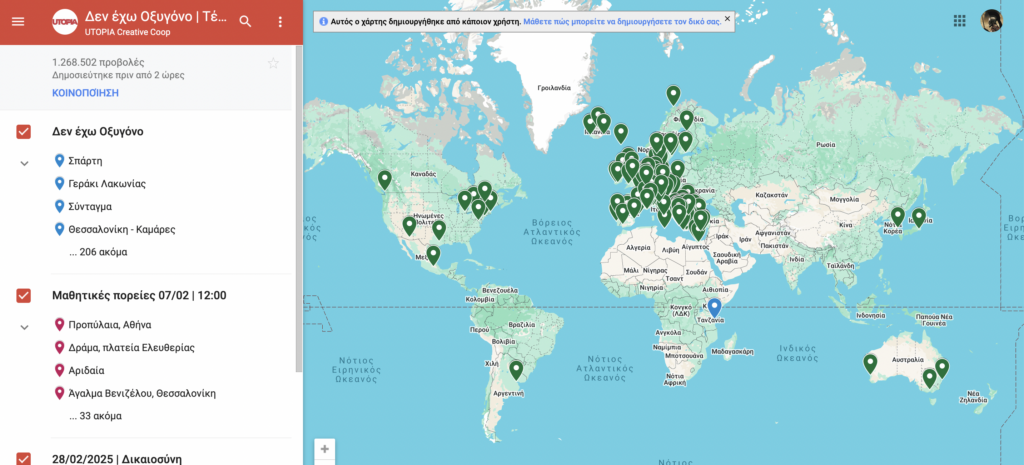
Task: Collapse the Μαθητικές πορείες layer list
Action: tap(25, 327)
